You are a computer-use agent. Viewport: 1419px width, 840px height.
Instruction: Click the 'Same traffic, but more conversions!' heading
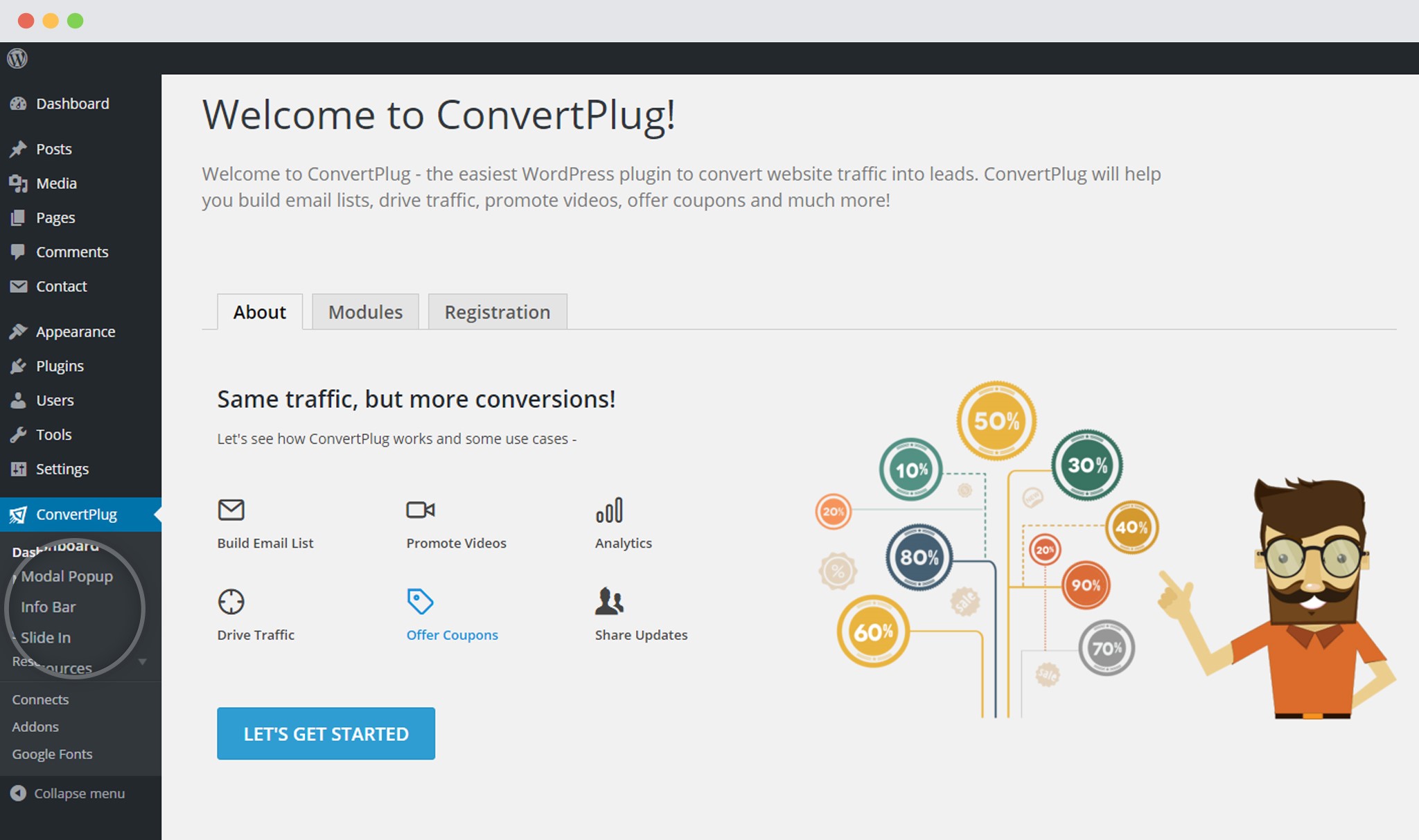pos(416,400)
